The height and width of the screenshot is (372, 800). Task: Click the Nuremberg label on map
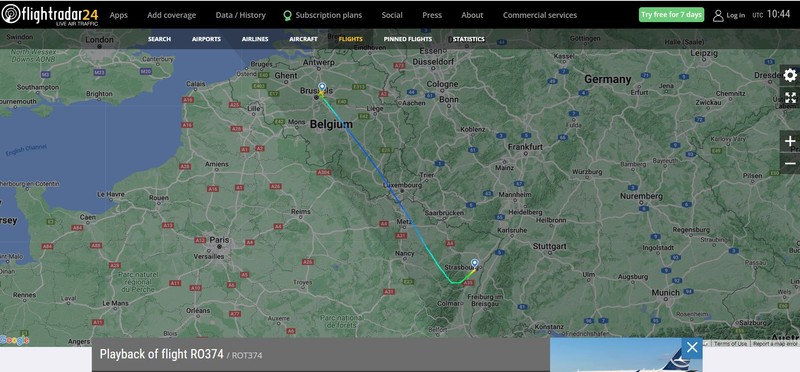(641, 196)
